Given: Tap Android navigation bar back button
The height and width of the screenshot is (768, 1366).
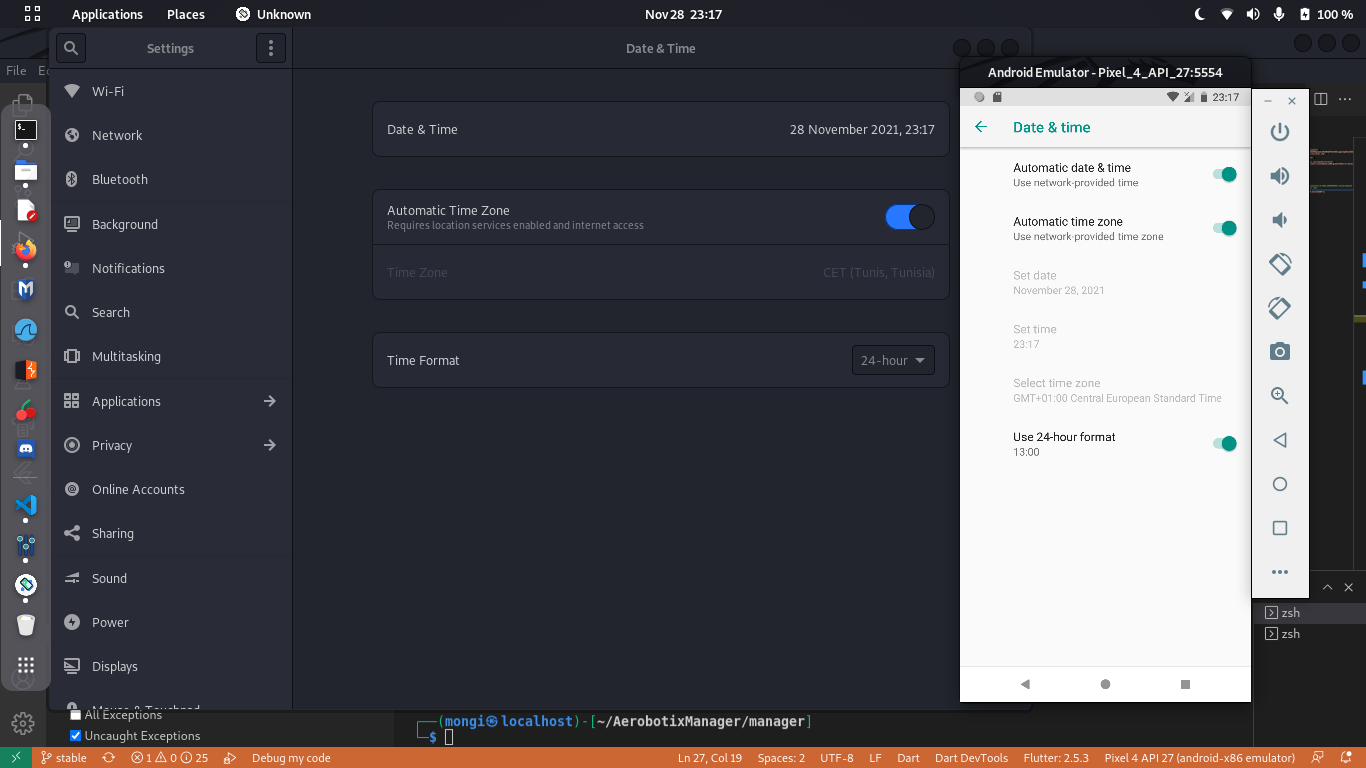Looking at the screenshot, I should [1025, 685].
